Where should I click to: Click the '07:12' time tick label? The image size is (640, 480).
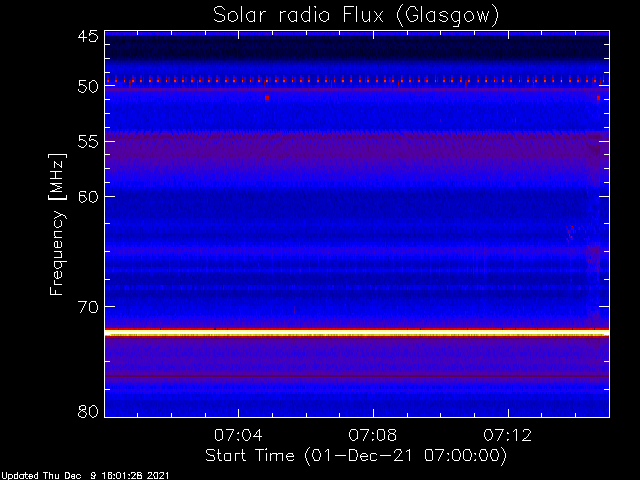(508, 435)
